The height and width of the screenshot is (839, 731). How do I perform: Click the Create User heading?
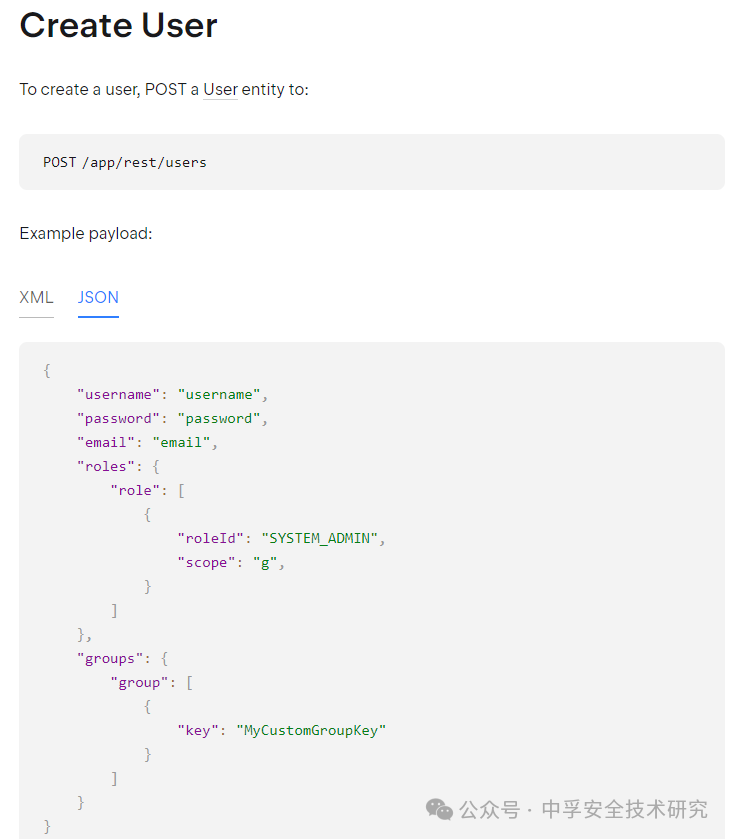(118, 25)
